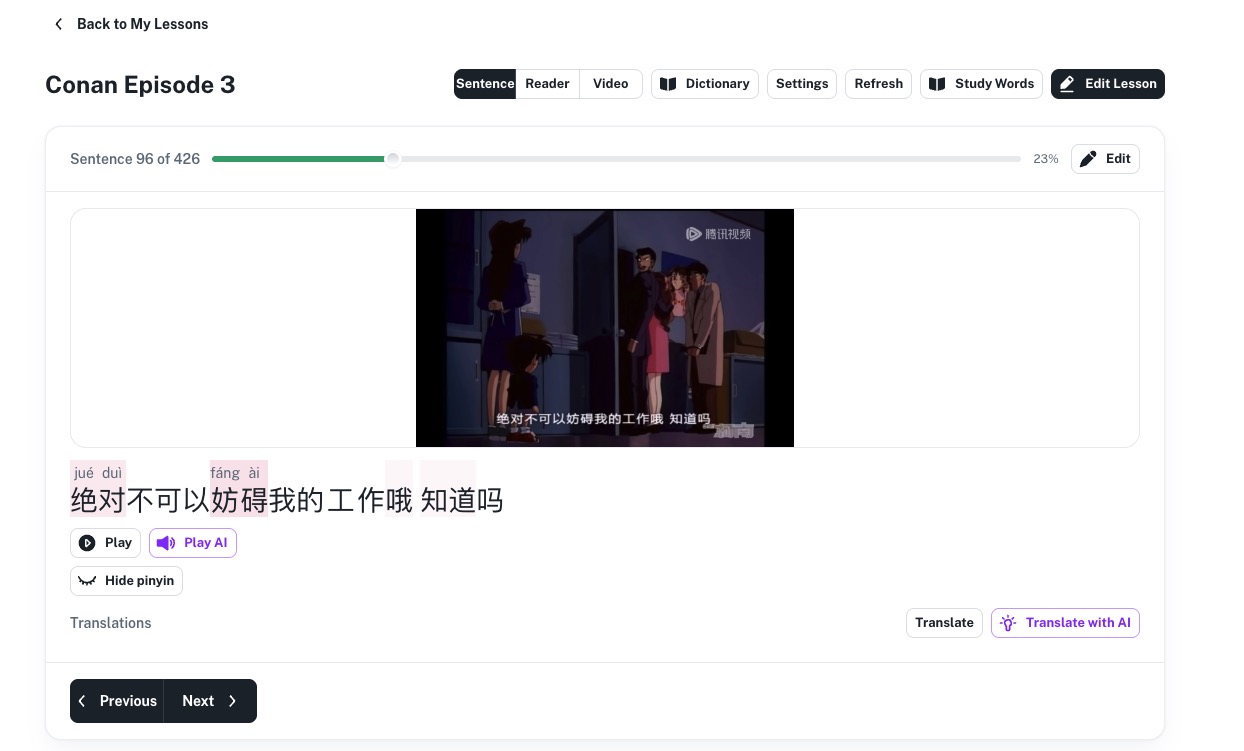This screenshot has width=1244, height=751.
Task: Click the book icon on the Dictionary button
Action: 669,84
